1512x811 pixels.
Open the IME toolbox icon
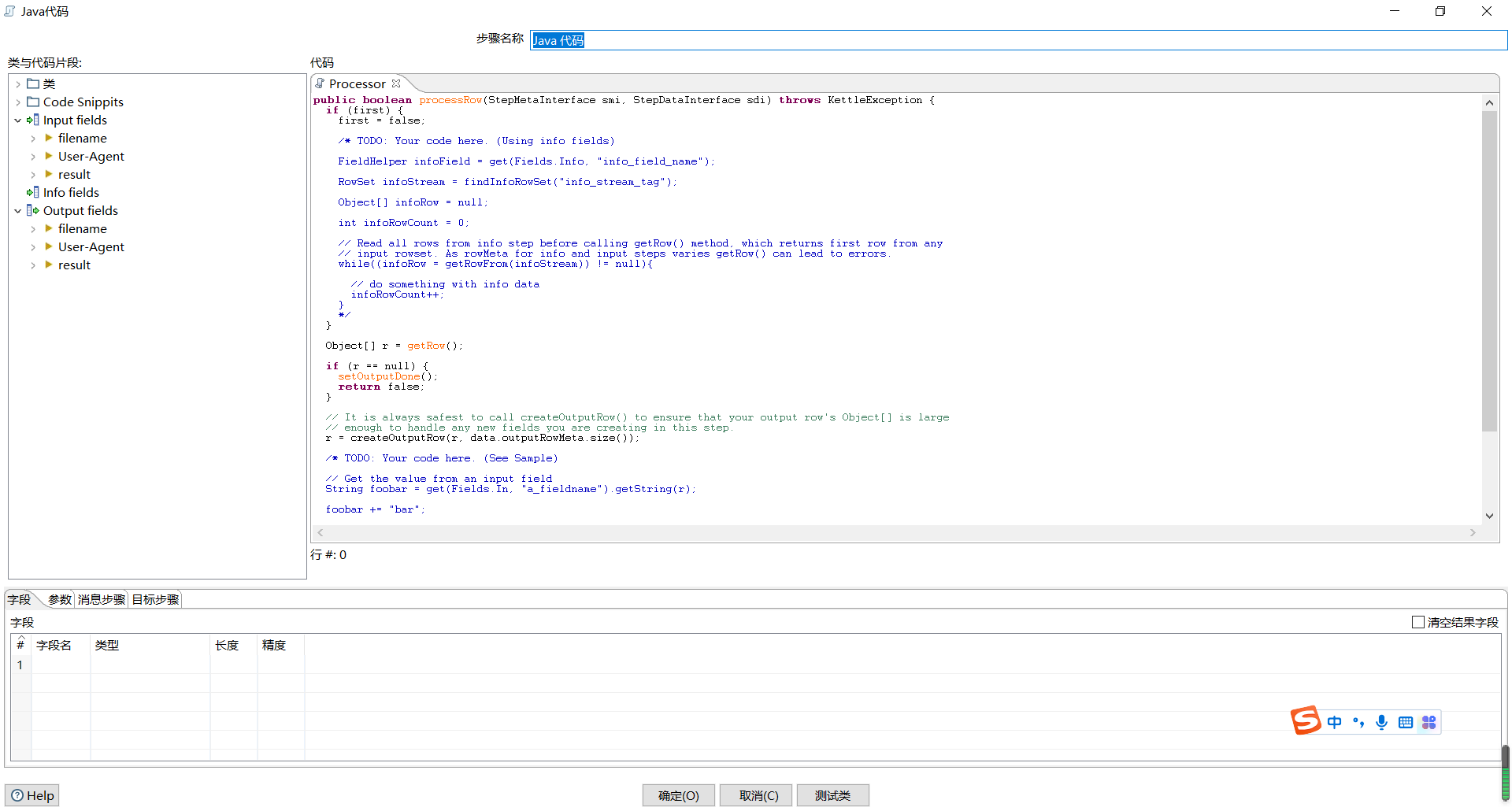click(x=1429, y=722)
